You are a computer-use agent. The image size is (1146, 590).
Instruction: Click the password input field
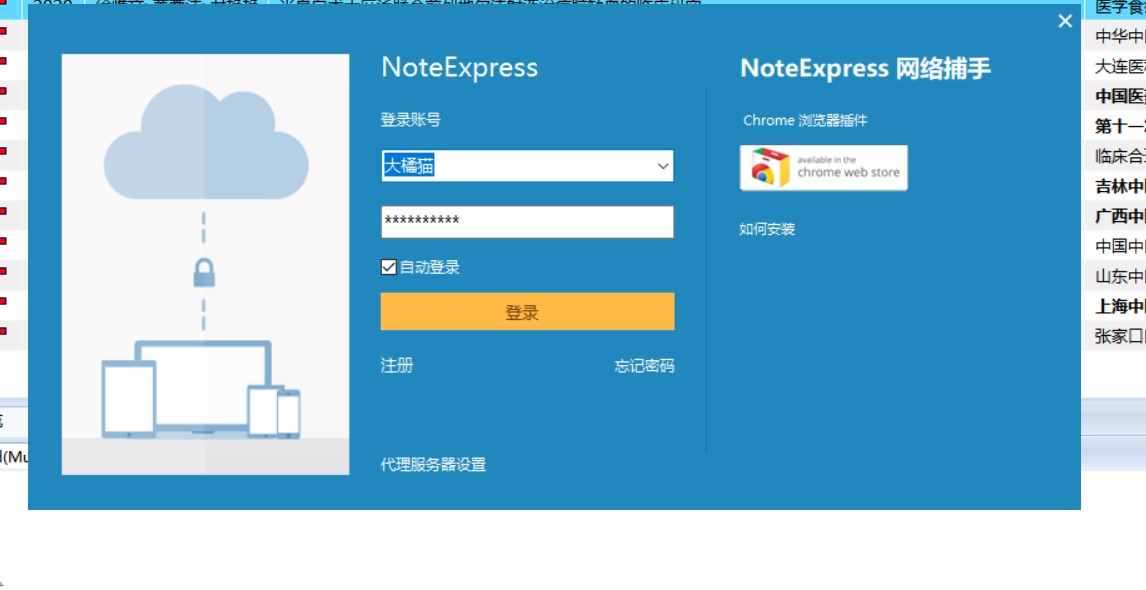click(527, 222)
